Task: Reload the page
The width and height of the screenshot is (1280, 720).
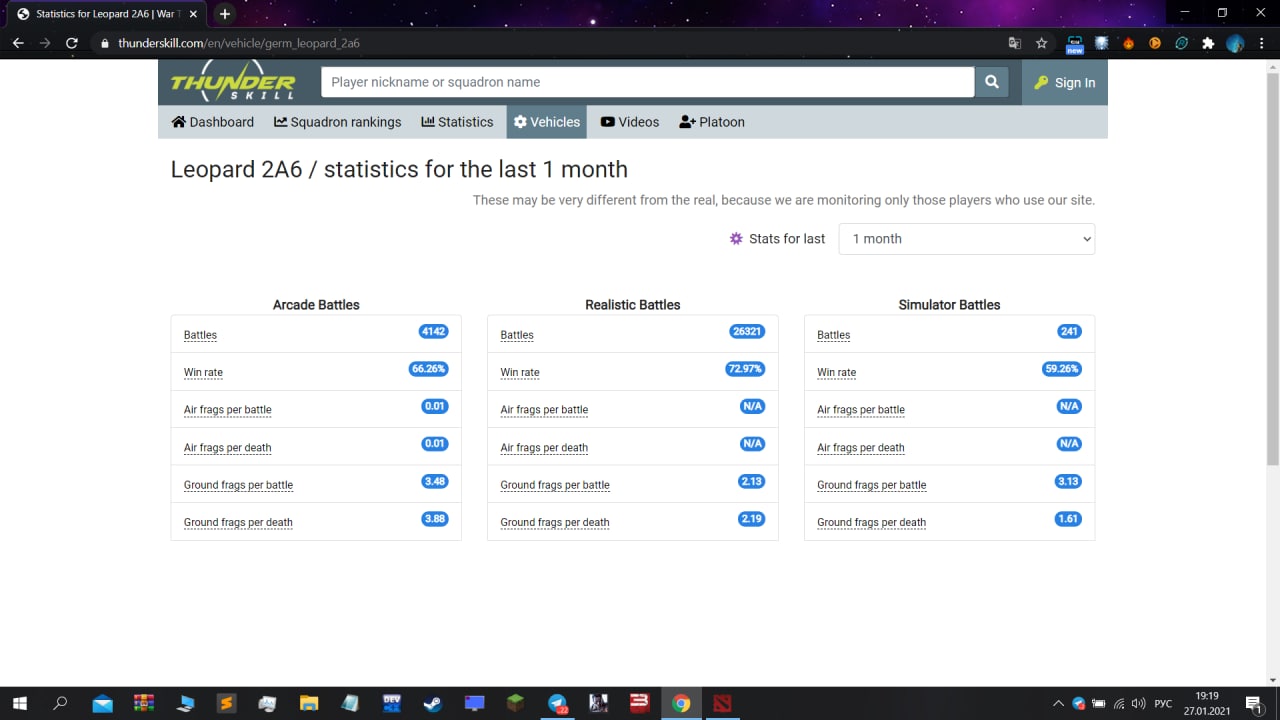Action: click(x=72, y=43)
